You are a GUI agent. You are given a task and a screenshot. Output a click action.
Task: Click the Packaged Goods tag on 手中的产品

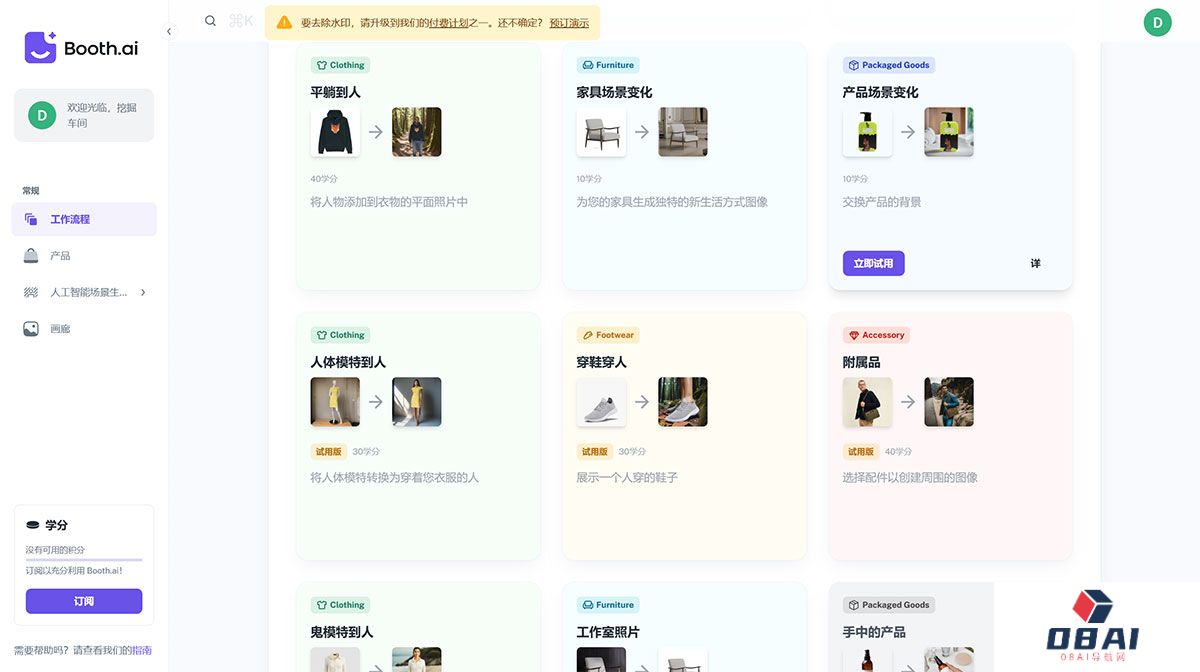[x=888, y=605]
